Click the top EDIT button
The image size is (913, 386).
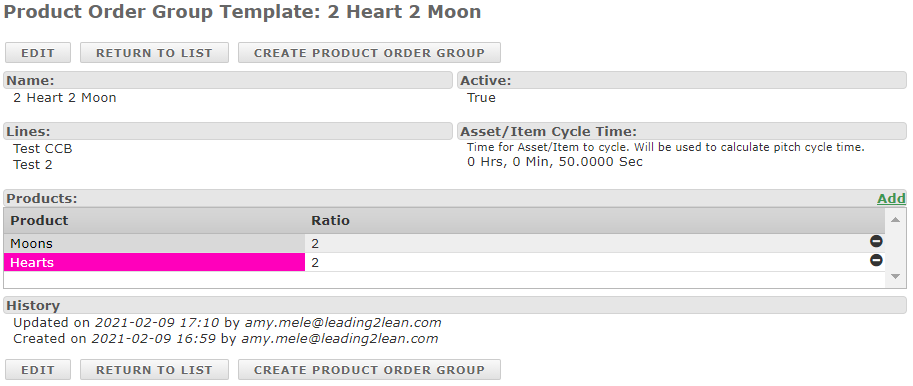38,52
